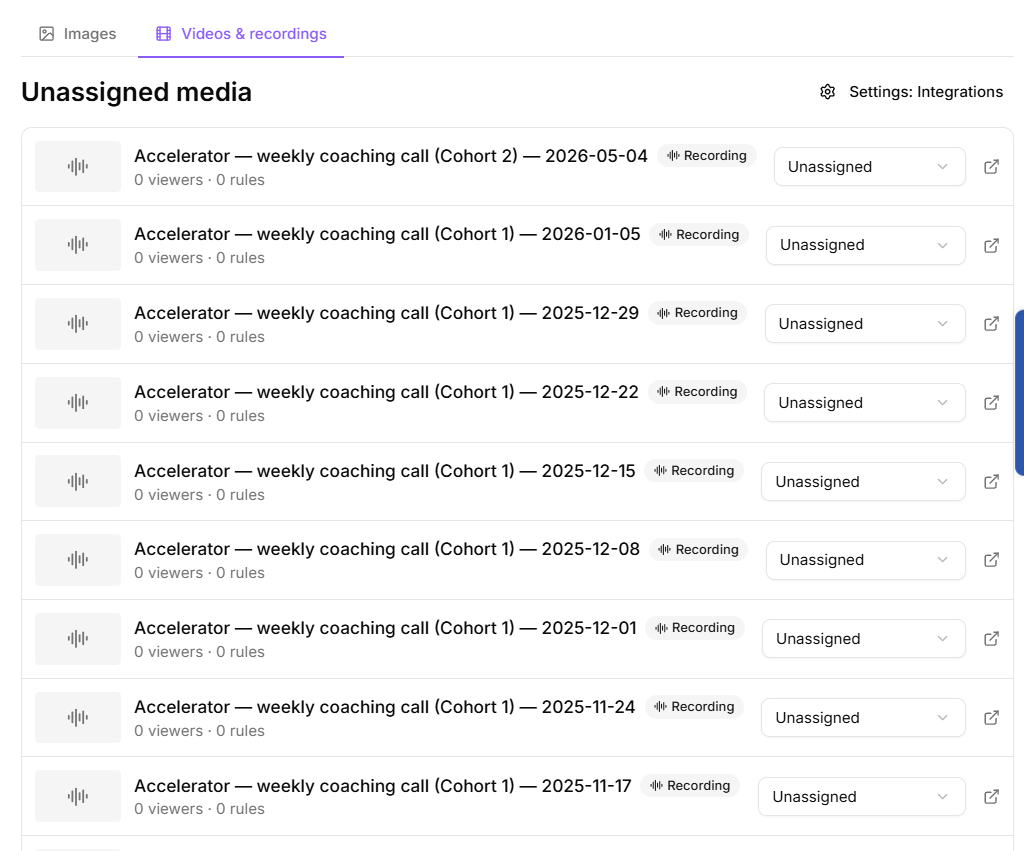Screen dimensions: 1024x851
Task: Click the Recording badge on 2025-12-08 row
Action: [698, 550]
